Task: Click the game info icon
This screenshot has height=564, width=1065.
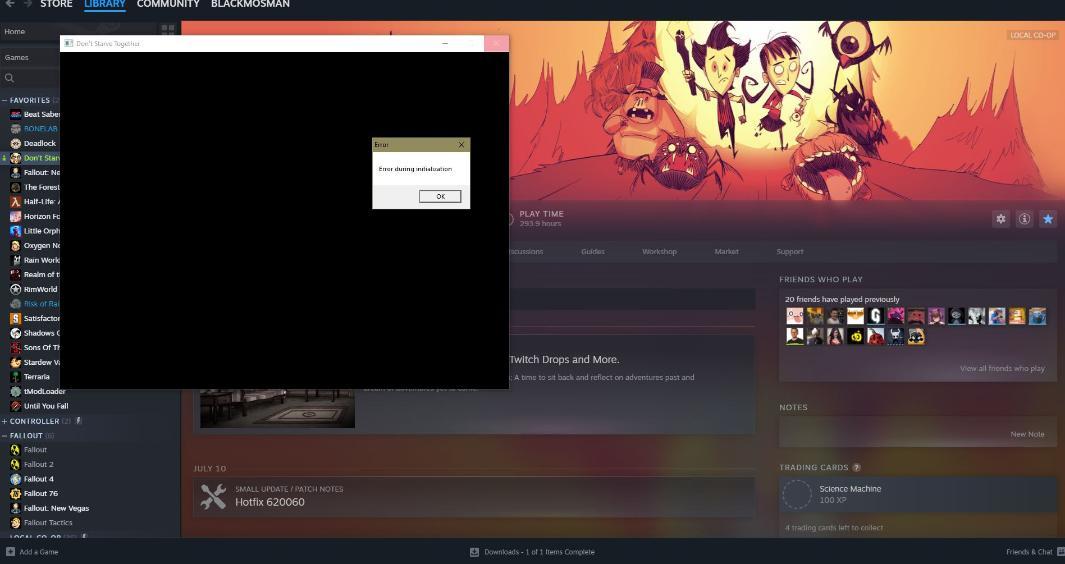Action: coord(1024,219)
